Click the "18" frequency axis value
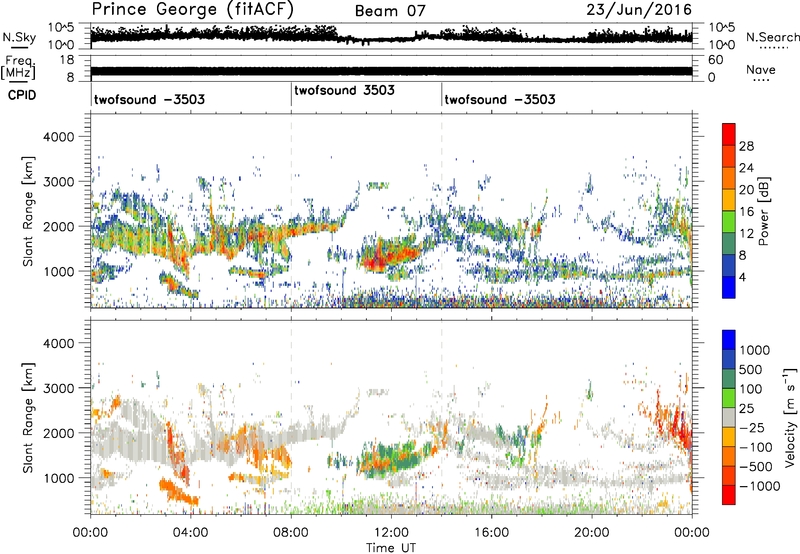The height and width of the screenshot is (554, 800). [x=66, y=60]
